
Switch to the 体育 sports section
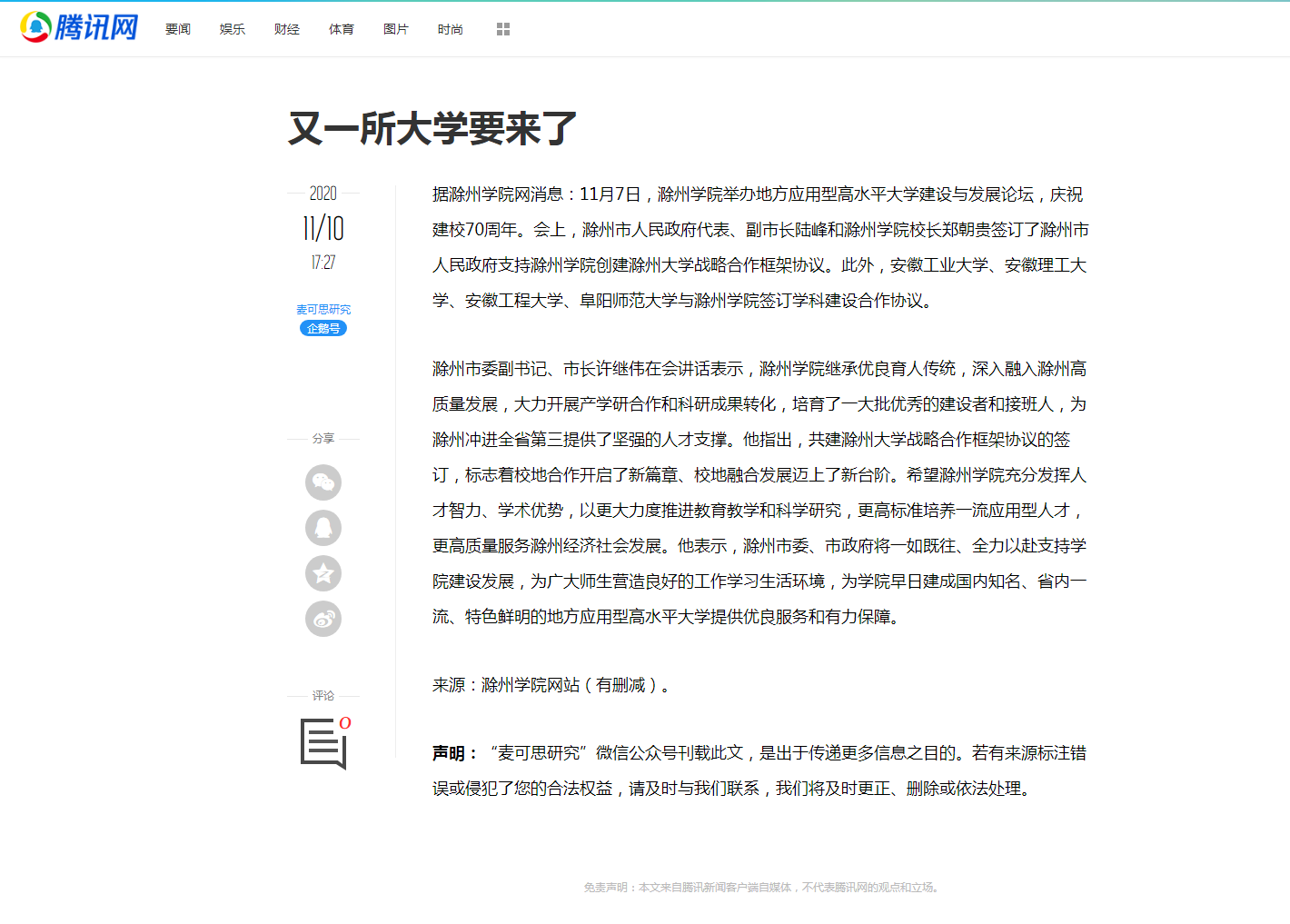click(342, 29)
